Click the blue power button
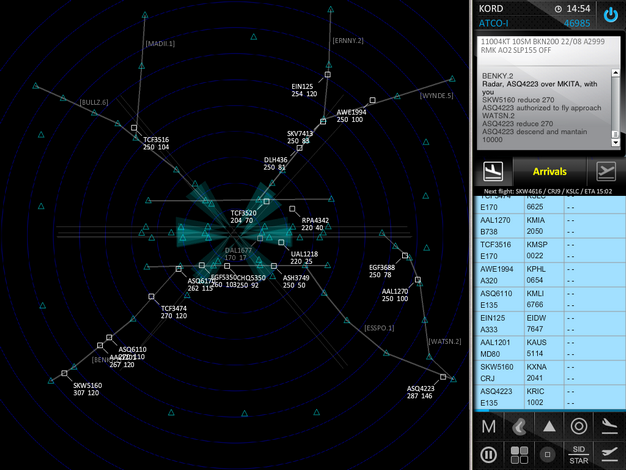 coord(609,15)
